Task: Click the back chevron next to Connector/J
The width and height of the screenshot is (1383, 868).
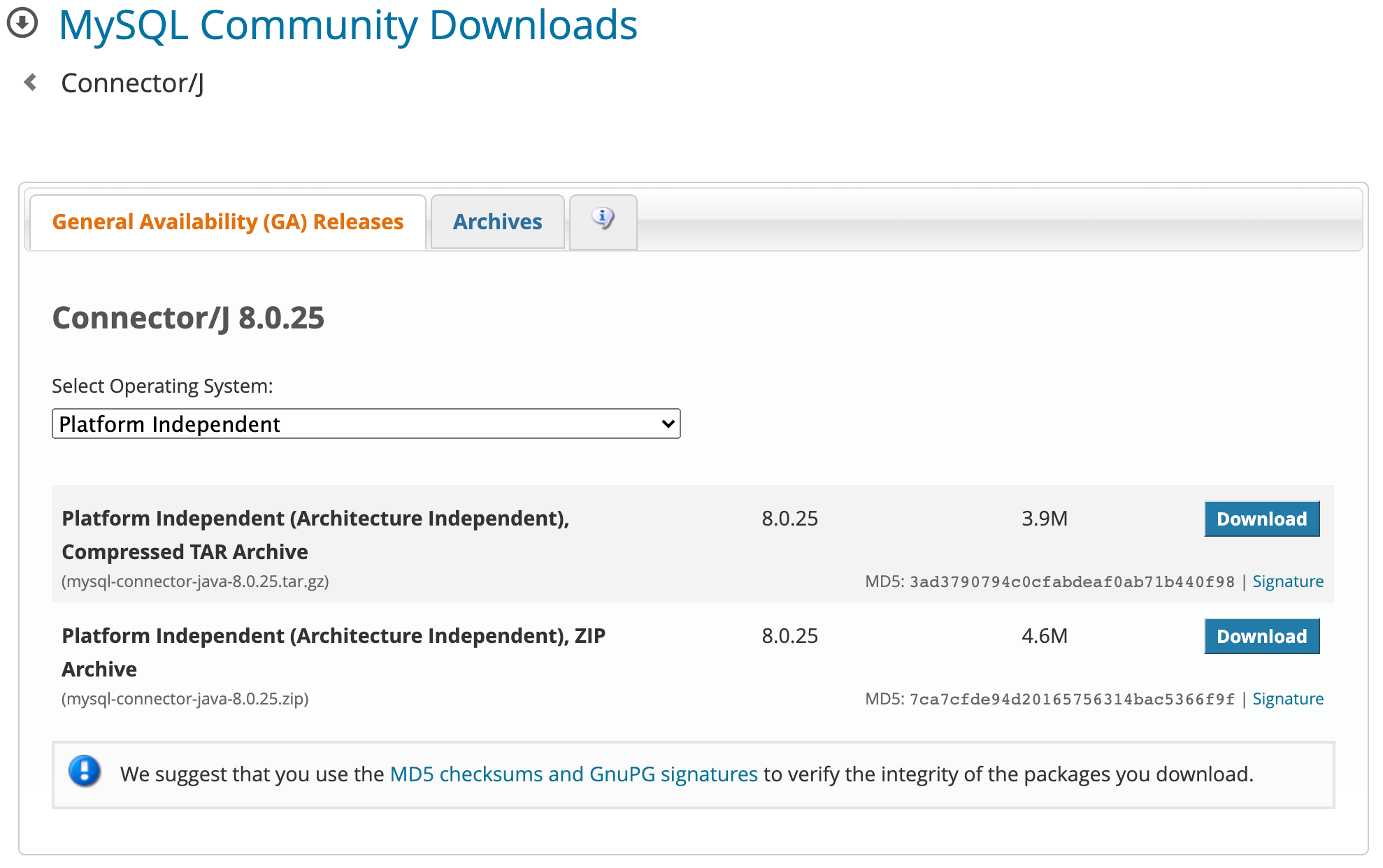Action: point(30,82)
